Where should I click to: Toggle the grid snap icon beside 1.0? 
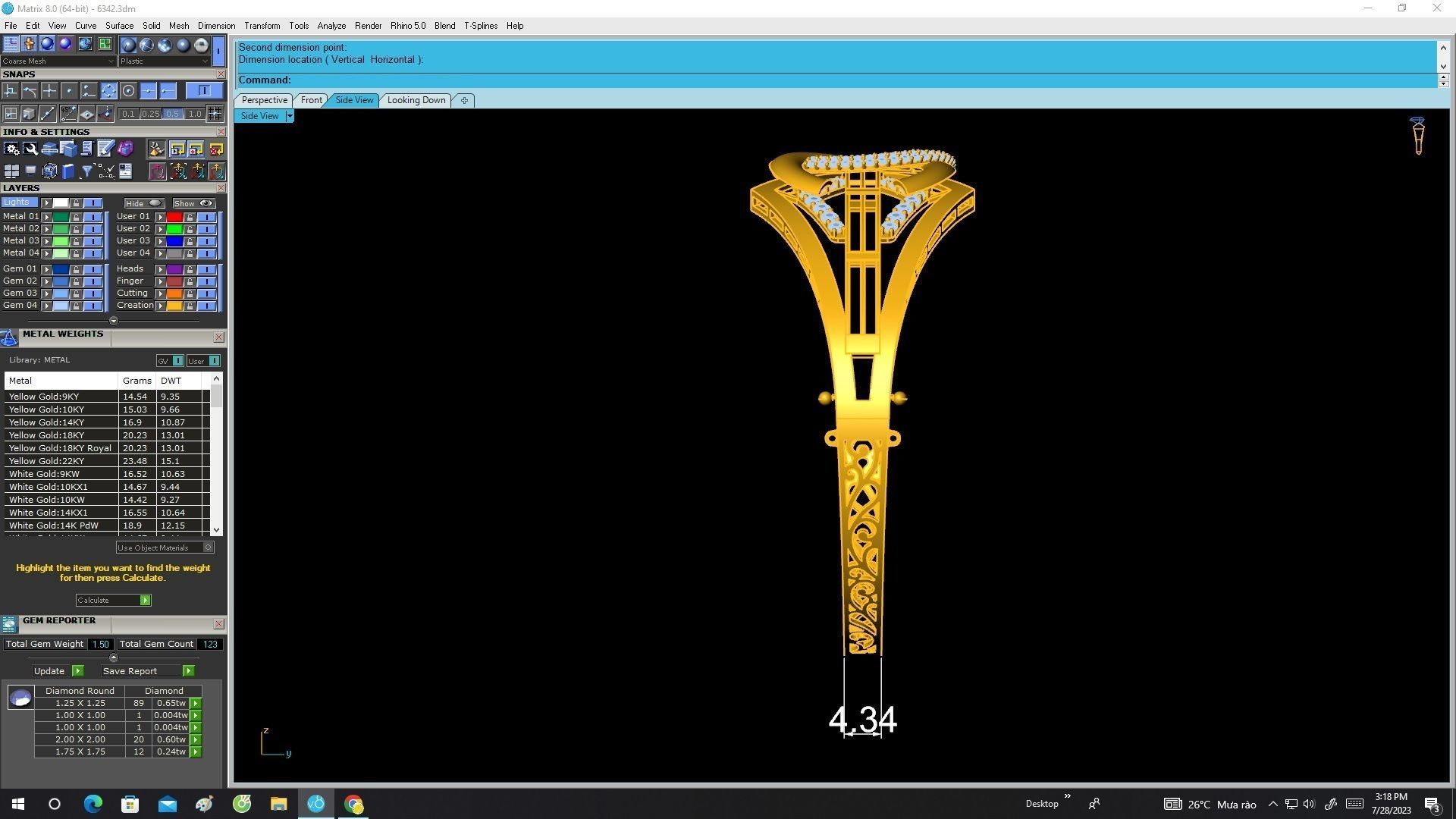coord(215,114)
